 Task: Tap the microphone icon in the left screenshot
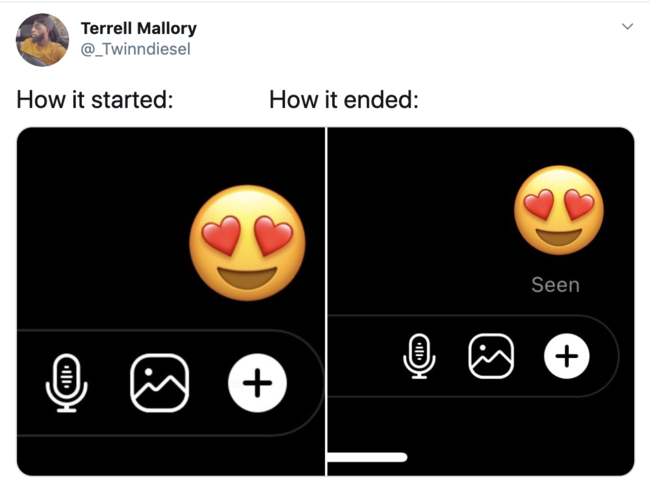66,383
